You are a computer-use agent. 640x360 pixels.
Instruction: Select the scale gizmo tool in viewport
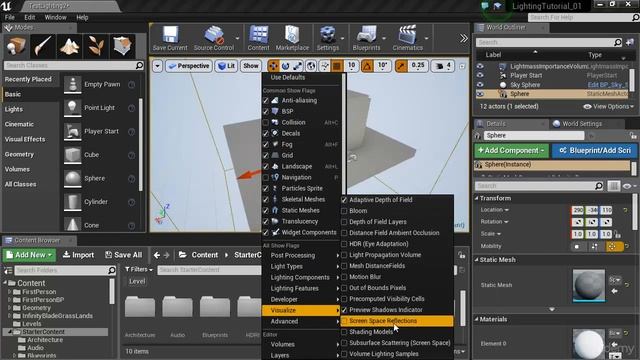pyautogui.click(x=298, y=66)
